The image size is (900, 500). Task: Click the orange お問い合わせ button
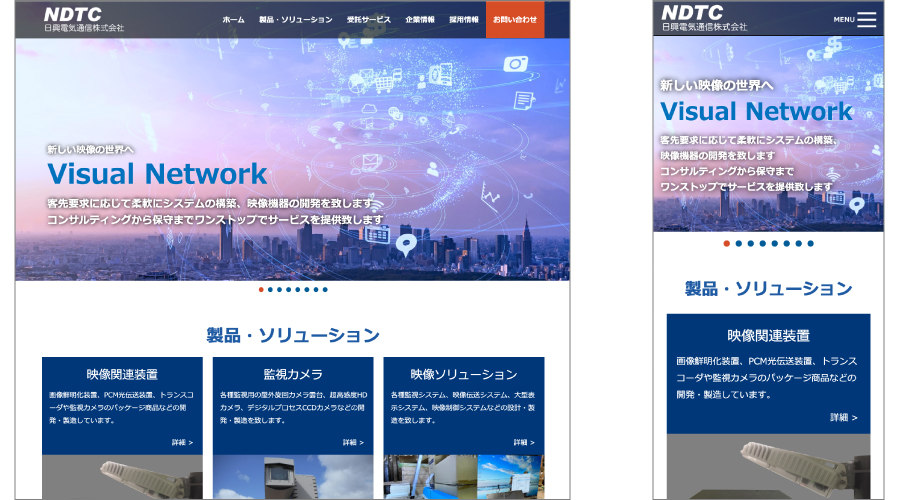coord(515,20)
